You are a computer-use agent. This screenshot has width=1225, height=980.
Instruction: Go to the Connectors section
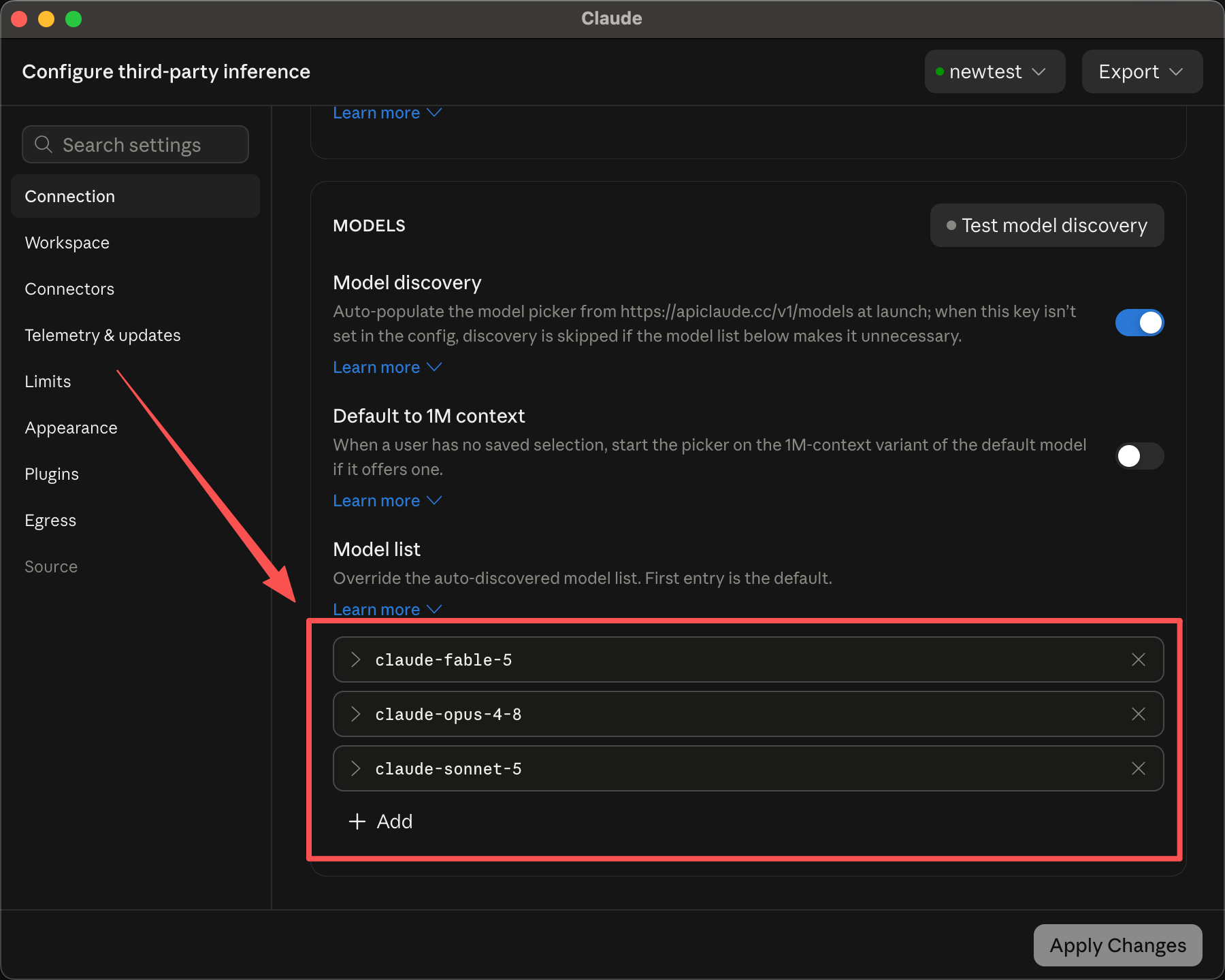135,289
